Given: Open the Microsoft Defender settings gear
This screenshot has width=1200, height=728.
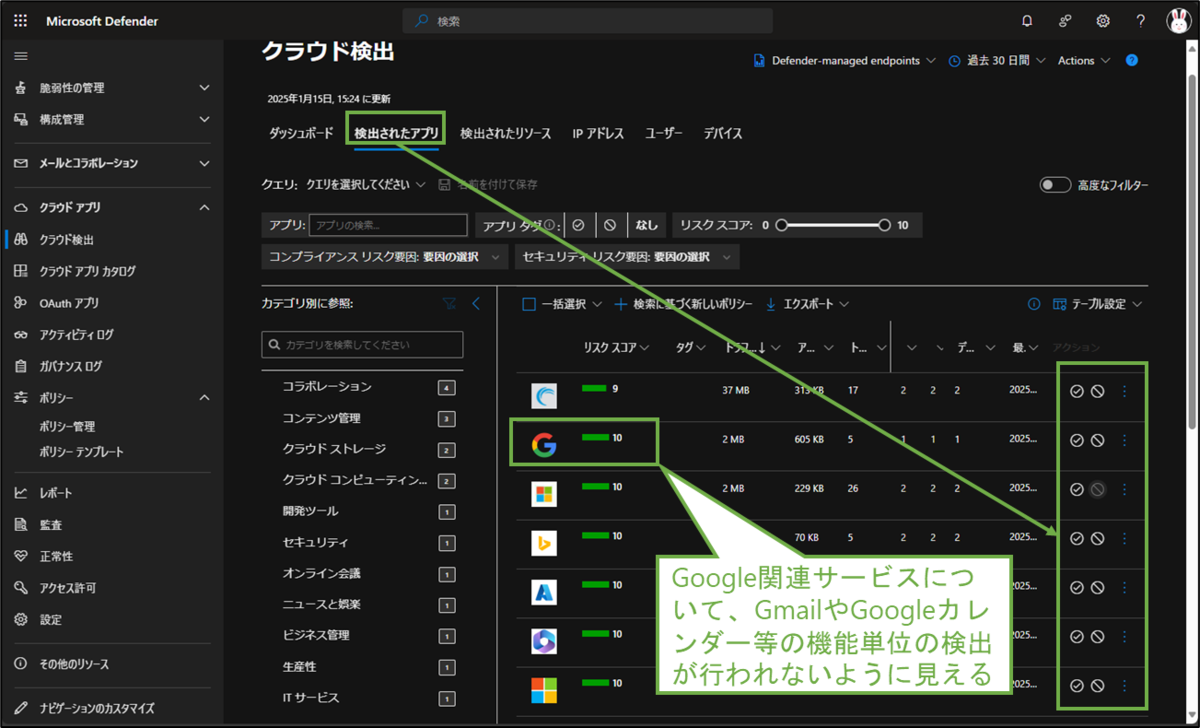Looking at the screenshot, I should click(1102, 20).
